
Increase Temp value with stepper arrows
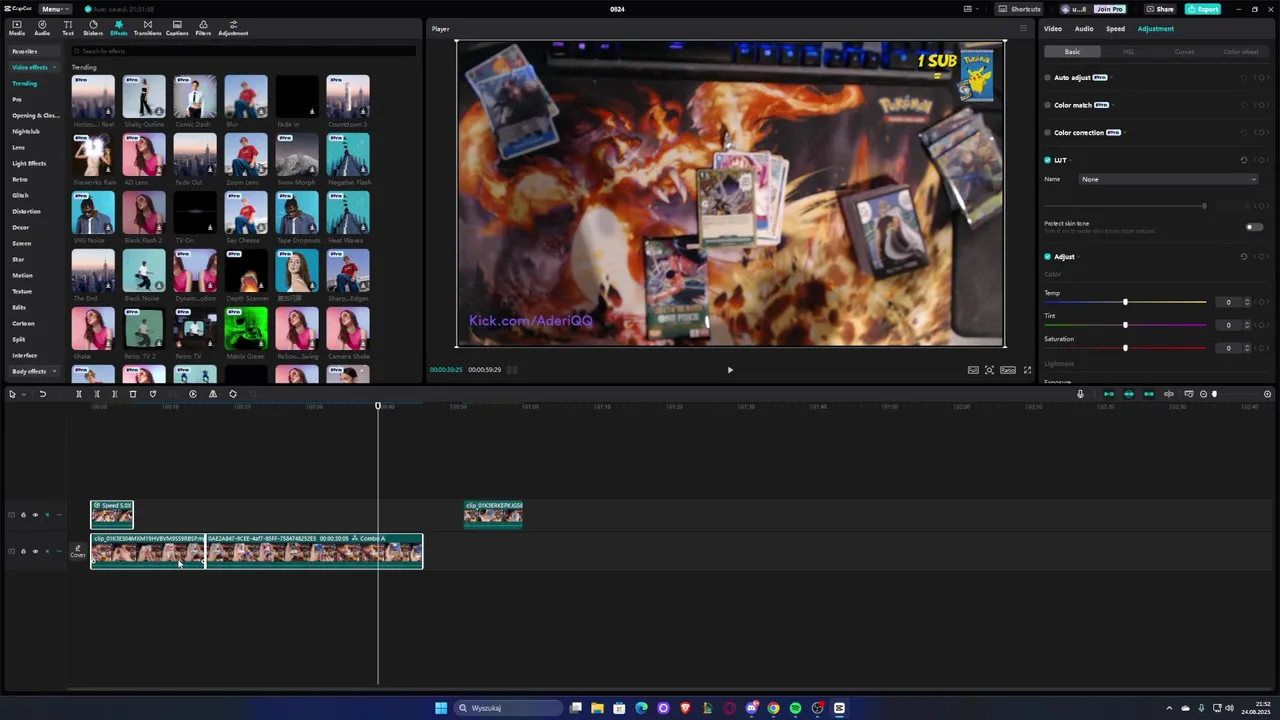[1246, 302]
